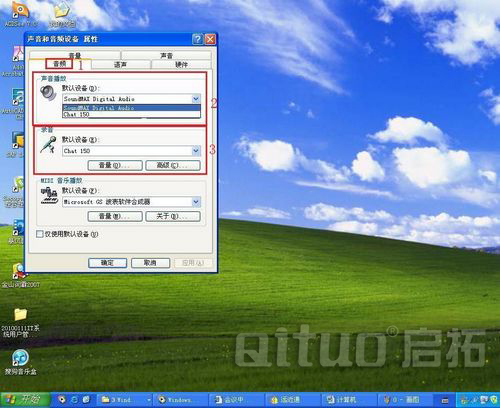Click 关于 button in MIDI section
The image size is (500, 408).
[173, 216]
